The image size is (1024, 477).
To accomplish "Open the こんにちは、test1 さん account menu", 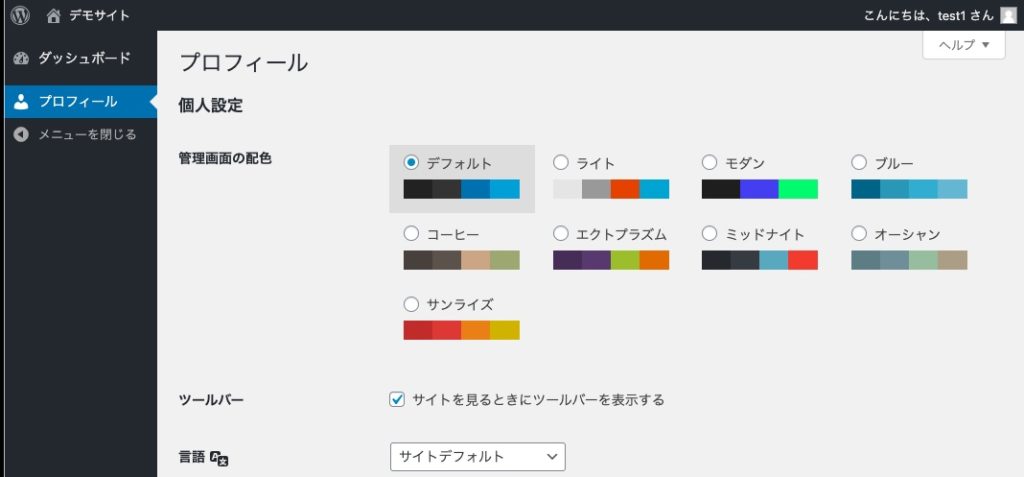I will click(x=915, y=15).
